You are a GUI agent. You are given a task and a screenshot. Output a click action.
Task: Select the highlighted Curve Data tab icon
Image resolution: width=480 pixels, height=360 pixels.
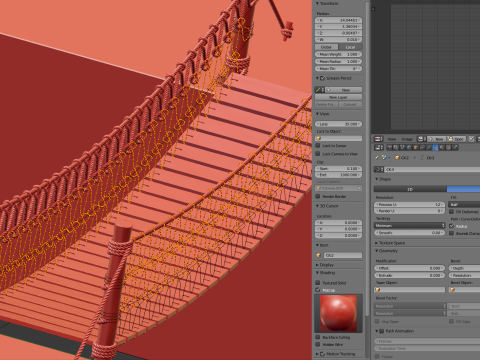tap(435, 147)
